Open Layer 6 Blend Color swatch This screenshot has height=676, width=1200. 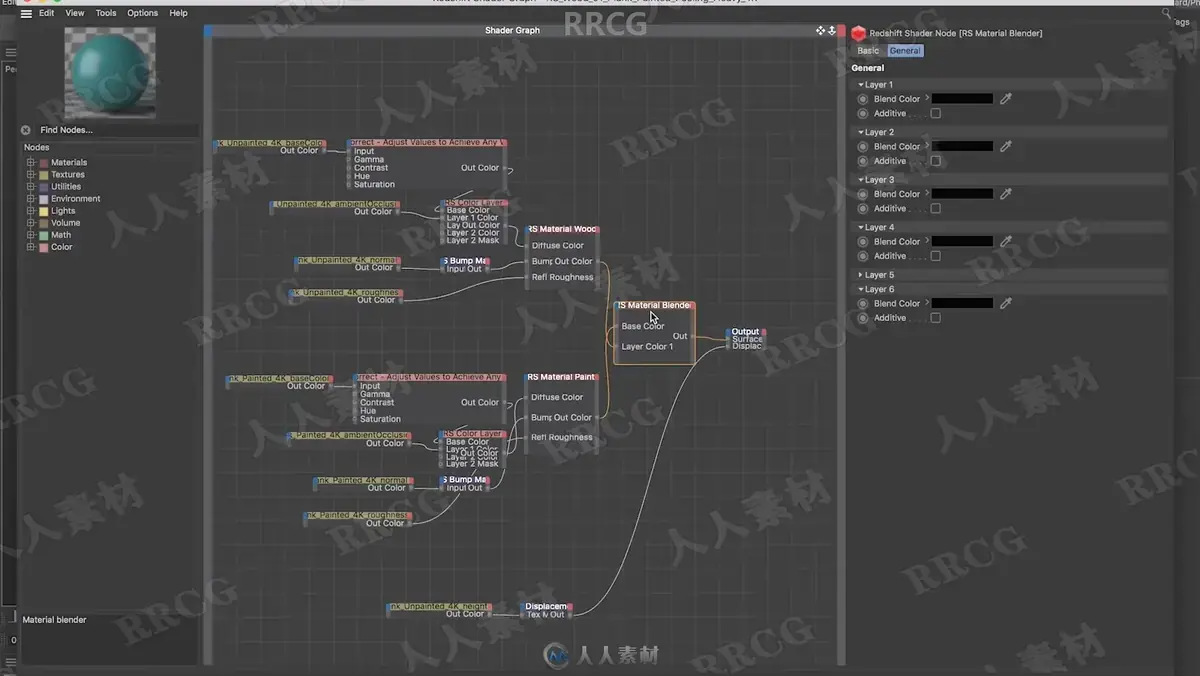coord(963,303)
